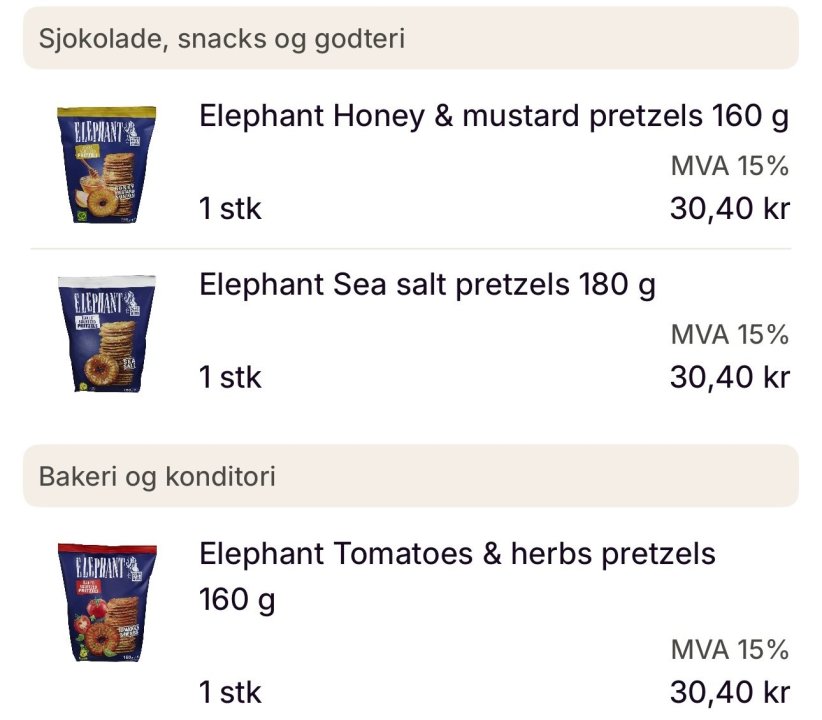
Task: Click the divider line between the first two pretzel items
Action: tap(411, 249)
